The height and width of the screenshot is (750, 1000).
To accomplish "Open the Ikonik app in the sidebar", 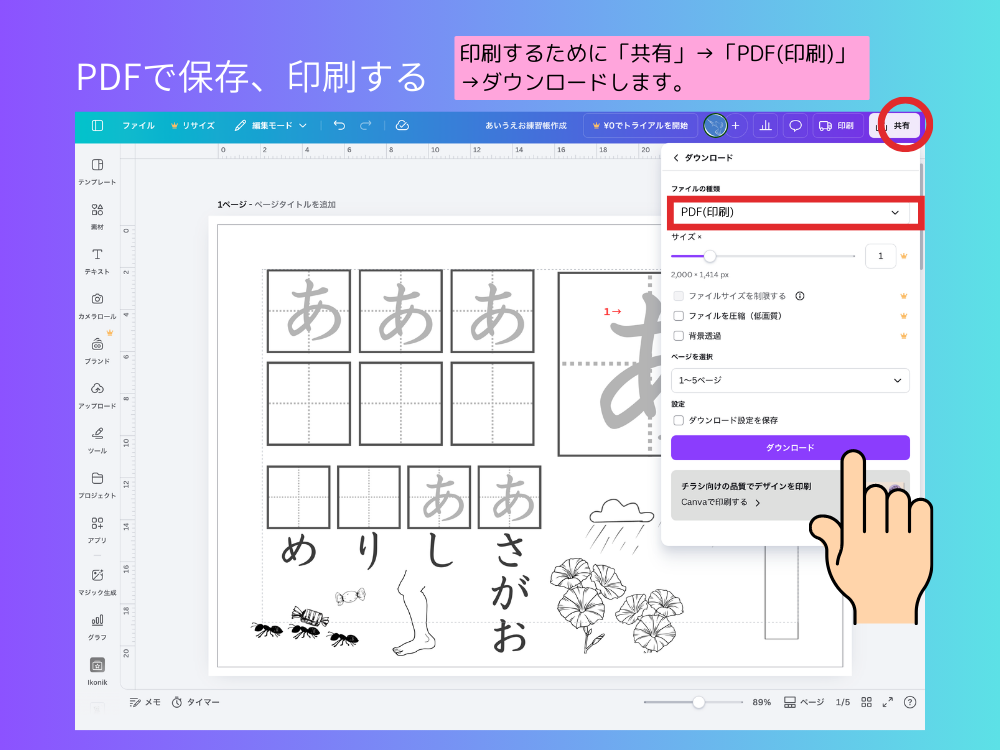I will [96, 665].
